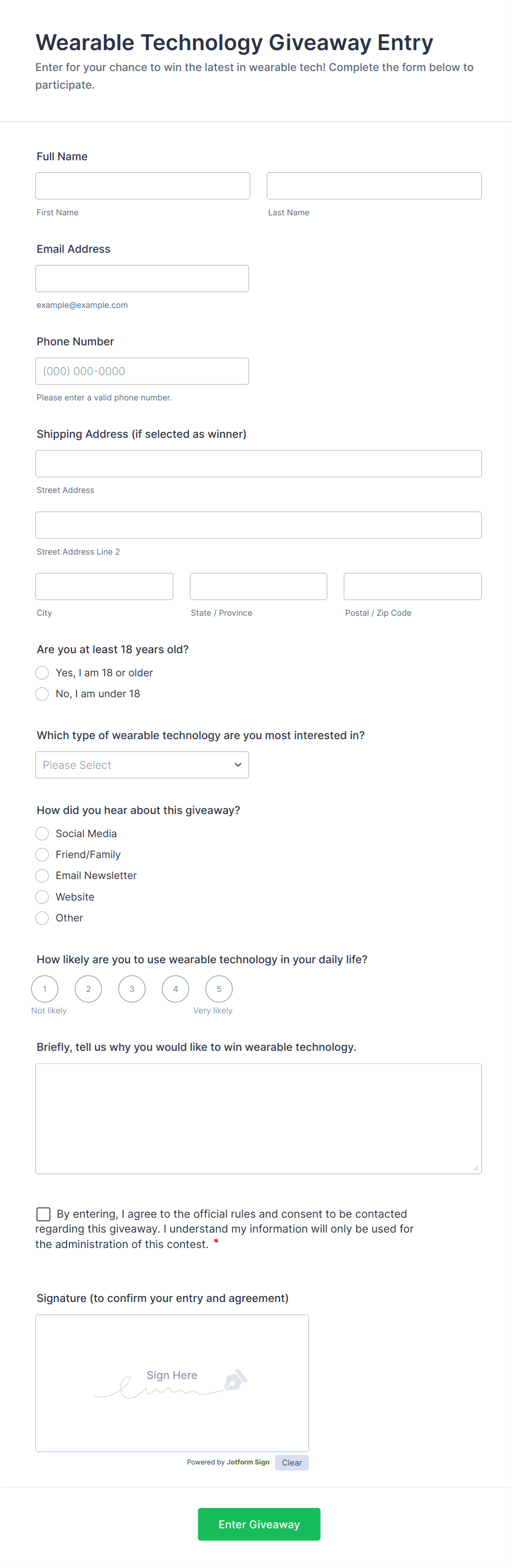Open the wearable technology type dropdown

142,764
